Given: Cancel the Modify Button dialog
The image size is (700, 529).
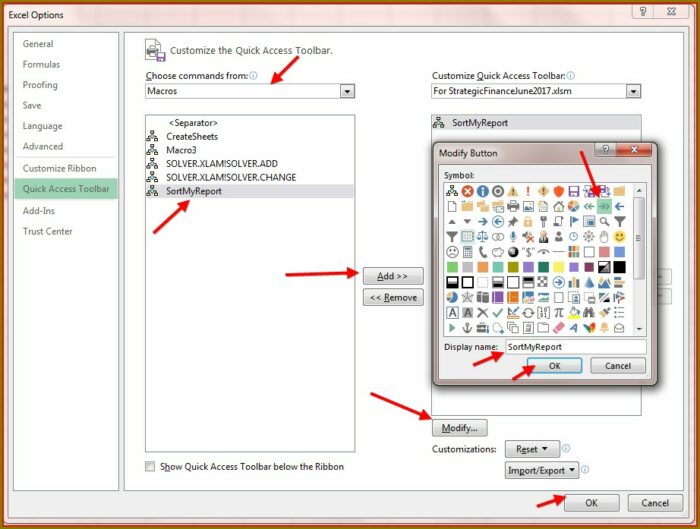Looking at the screenshot, I should pos(618,366).
